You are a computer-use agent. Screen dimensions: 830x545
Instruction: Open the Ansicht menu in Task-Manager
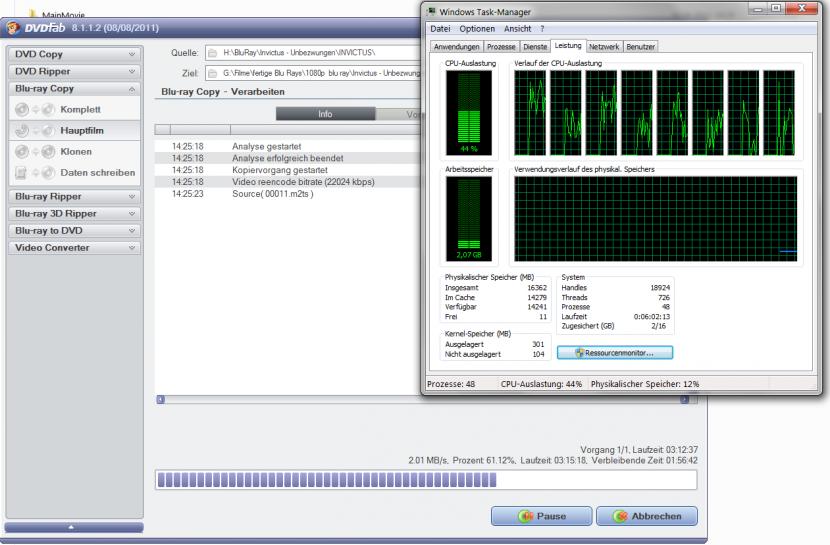(x=517, y=29)
